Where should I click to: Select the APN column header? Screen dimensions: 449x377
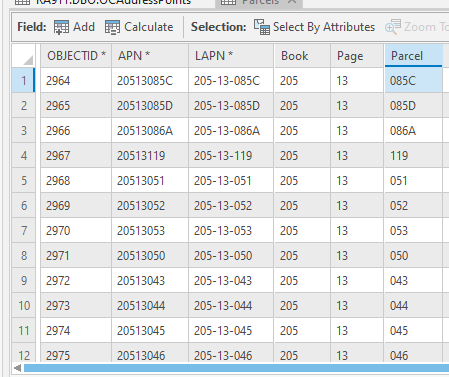click(x=150, y=56)
